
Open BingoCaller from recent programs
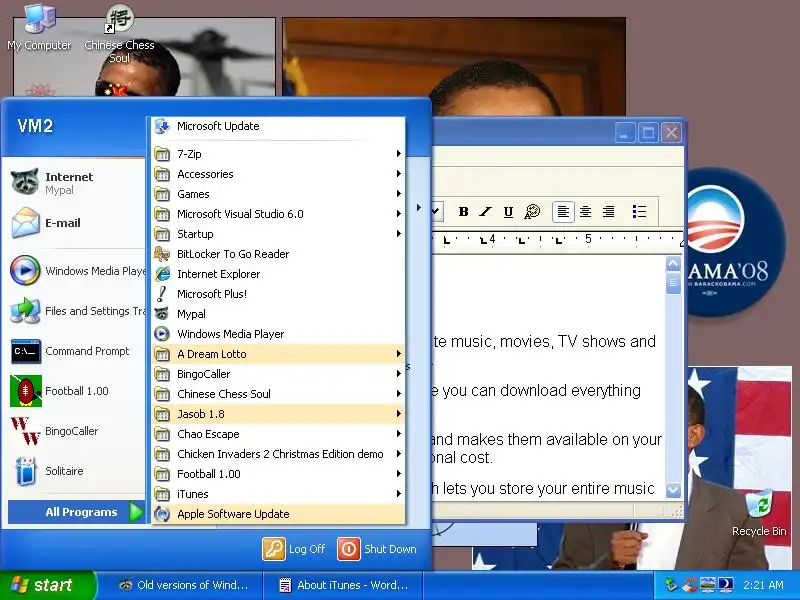77,431
